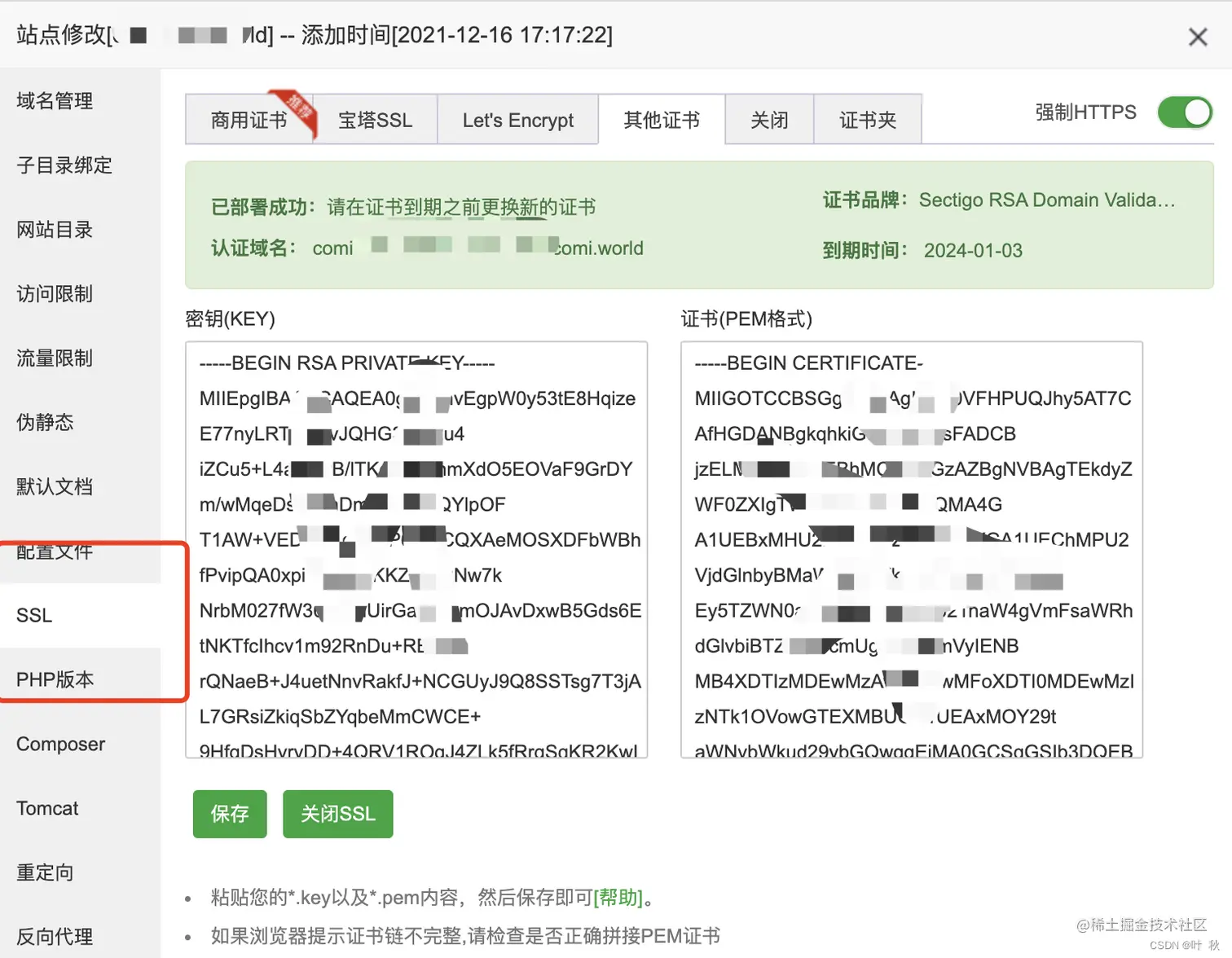Open the 宝塔SSL tab
Screen dimensions: 1232x958
pos(375,120)
